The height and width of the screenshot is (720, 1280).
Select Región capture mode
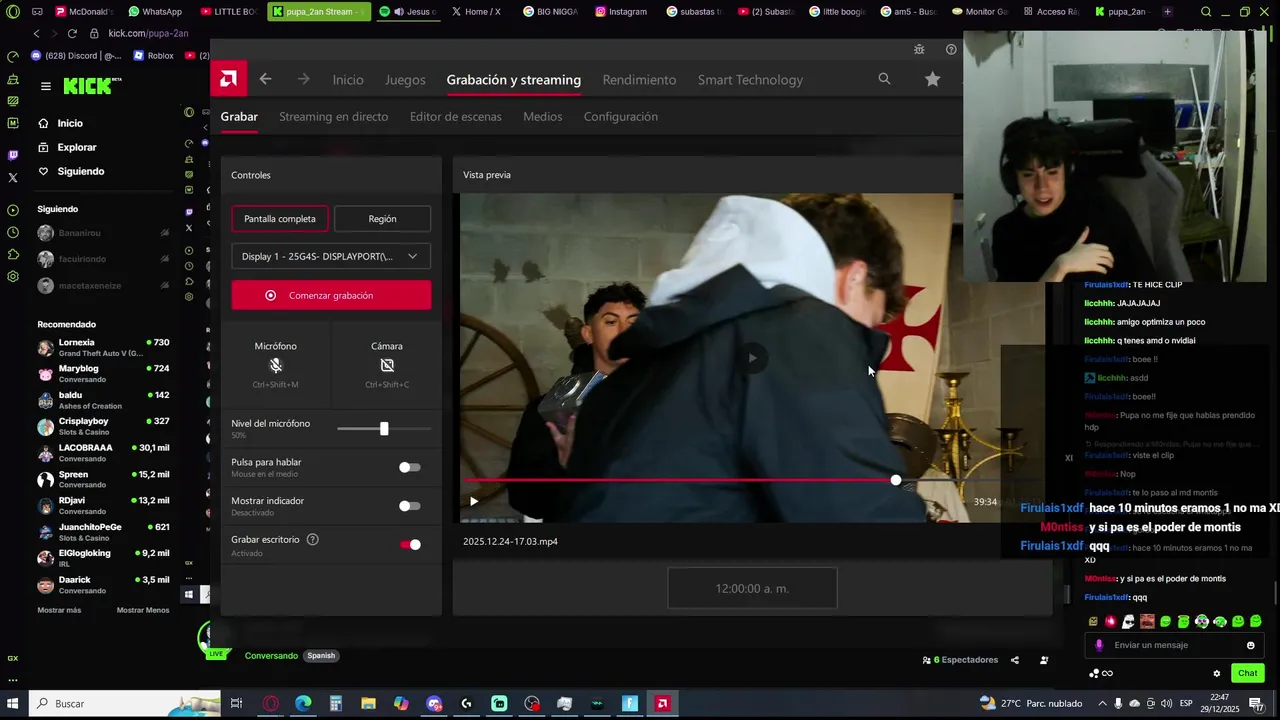click(382, 219)
